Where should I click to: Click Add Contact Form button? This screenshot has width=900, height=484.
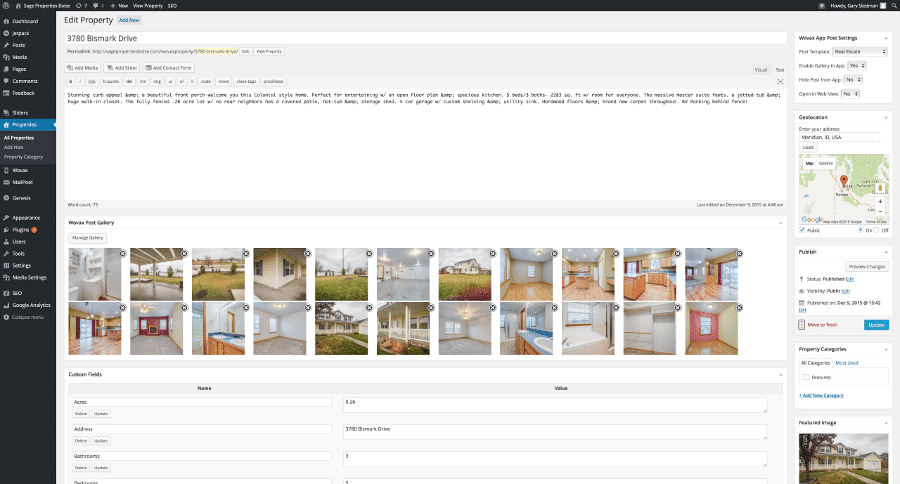click(168, 68)
